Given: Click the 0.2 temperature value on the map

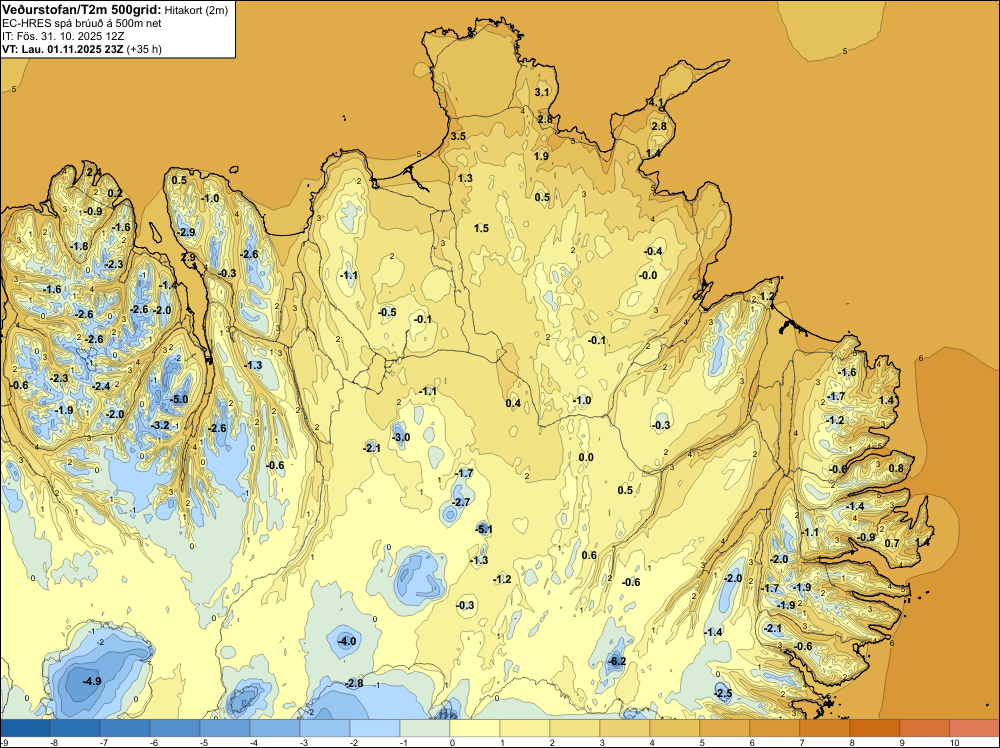Looking at the screenshot, I should tap(115, 193).
